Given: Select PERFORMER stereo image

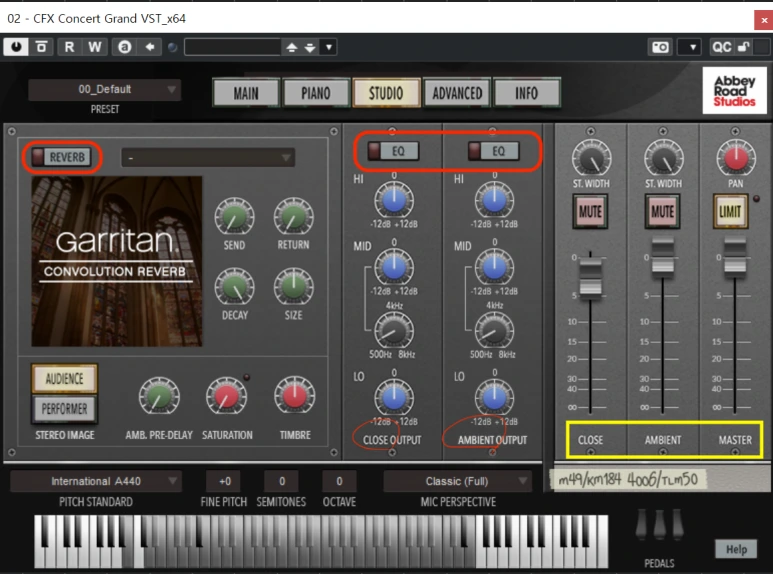Looking at the screenshot, I should click(65, 409).
